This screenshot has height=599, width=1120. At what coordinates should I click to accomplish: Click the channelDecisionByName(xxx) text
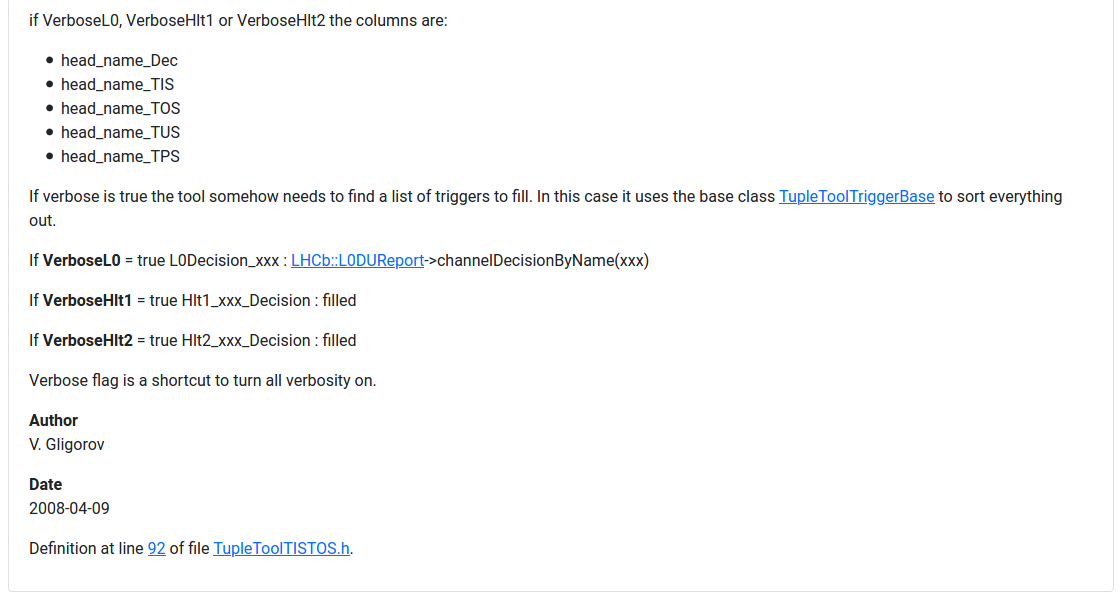[x=543, y=261]
